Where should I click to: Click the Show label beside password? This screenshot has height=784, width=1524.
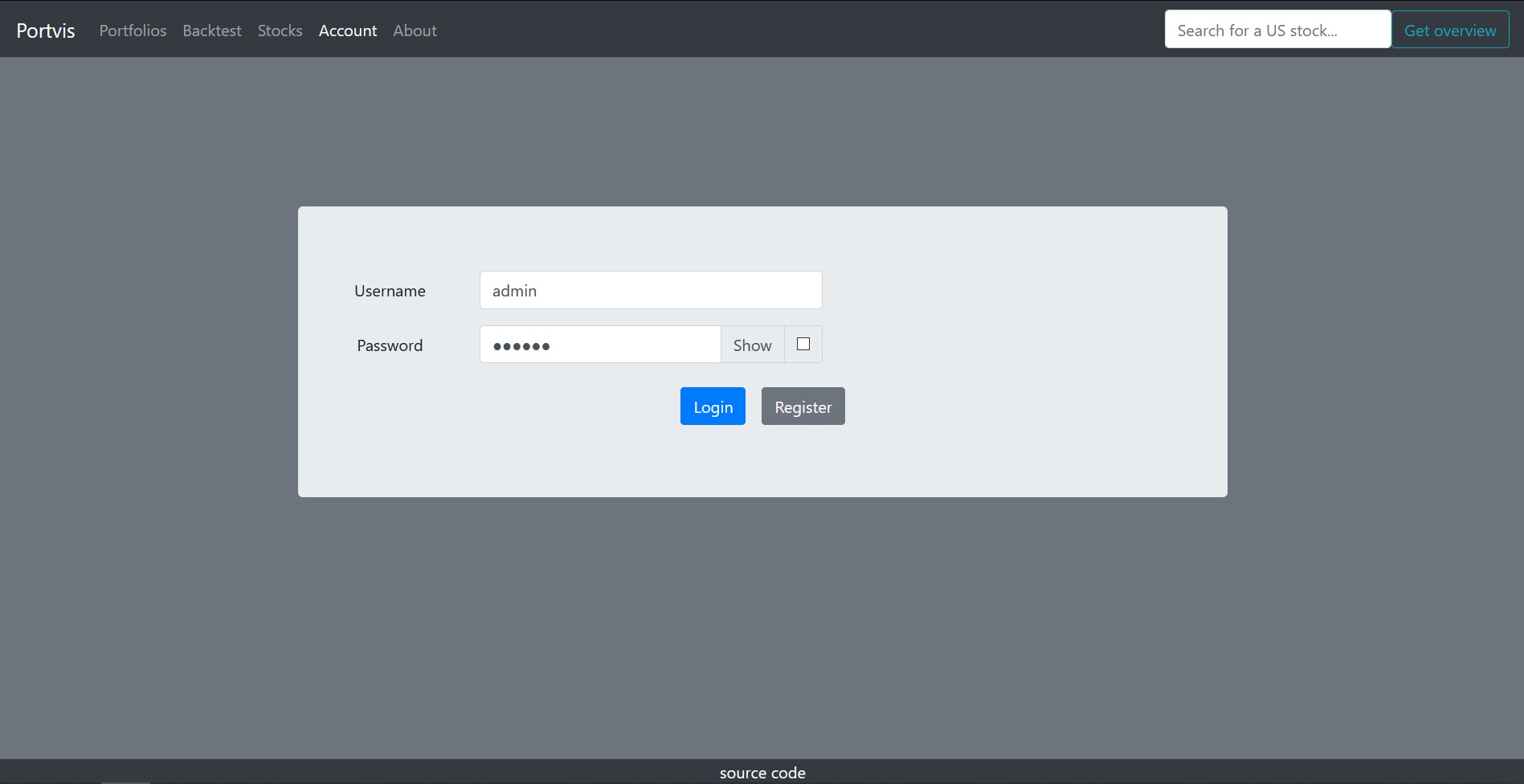(x=752, y=345)
